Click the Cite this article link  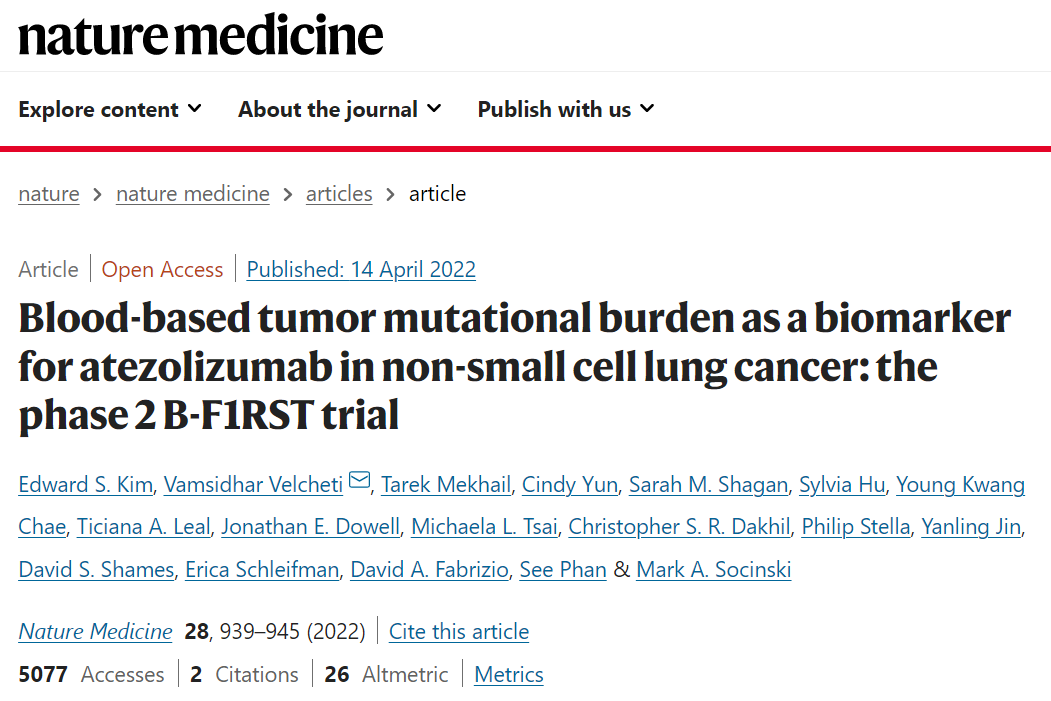pos(459,631)
